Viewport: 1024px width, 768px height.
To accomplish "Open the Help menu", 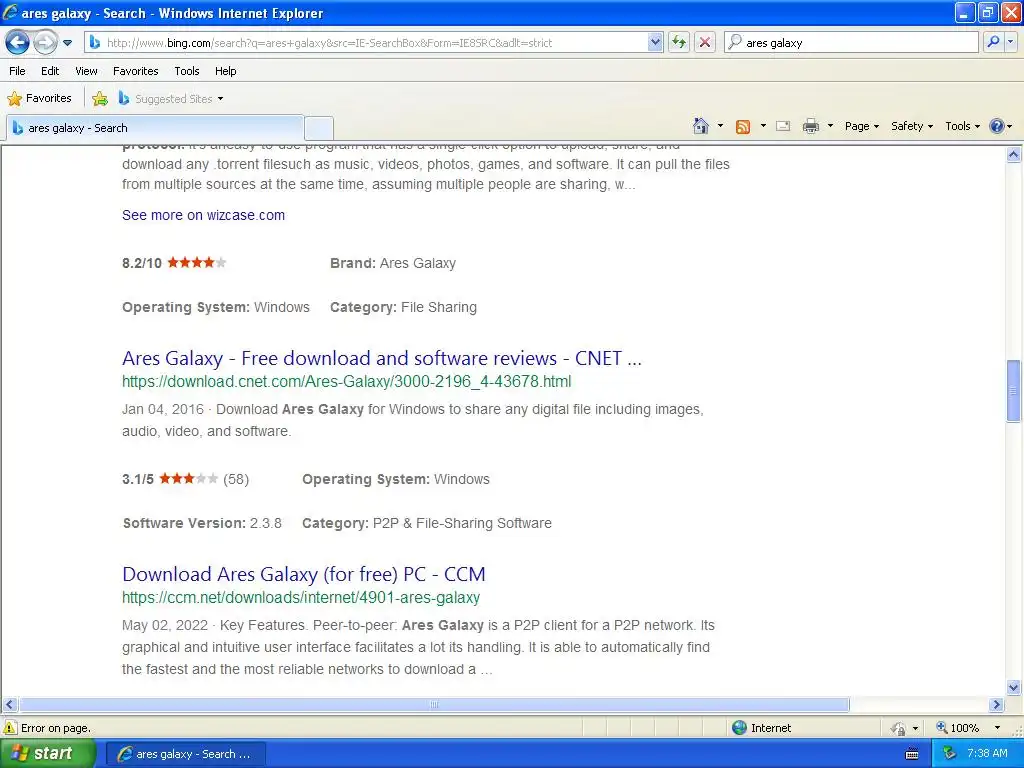I will pyautogui.click(x=225, y=71).
